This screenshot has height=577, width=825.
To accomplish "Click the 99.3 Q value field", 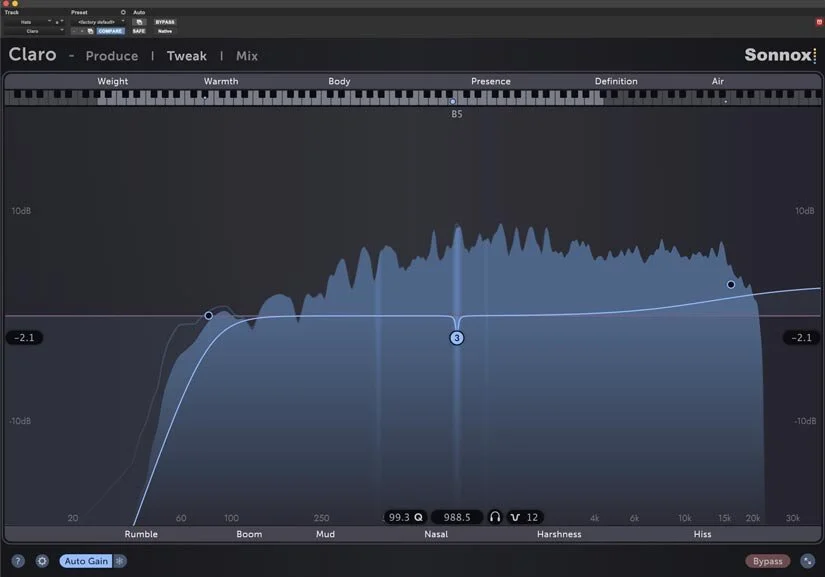I will click(405, 517).
